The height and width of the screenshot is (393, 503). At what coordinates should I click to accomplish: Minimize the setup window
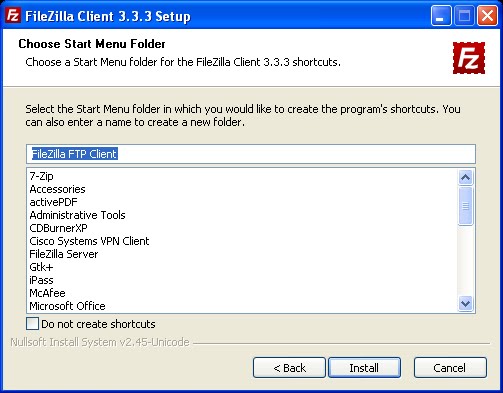click(441, 16)
